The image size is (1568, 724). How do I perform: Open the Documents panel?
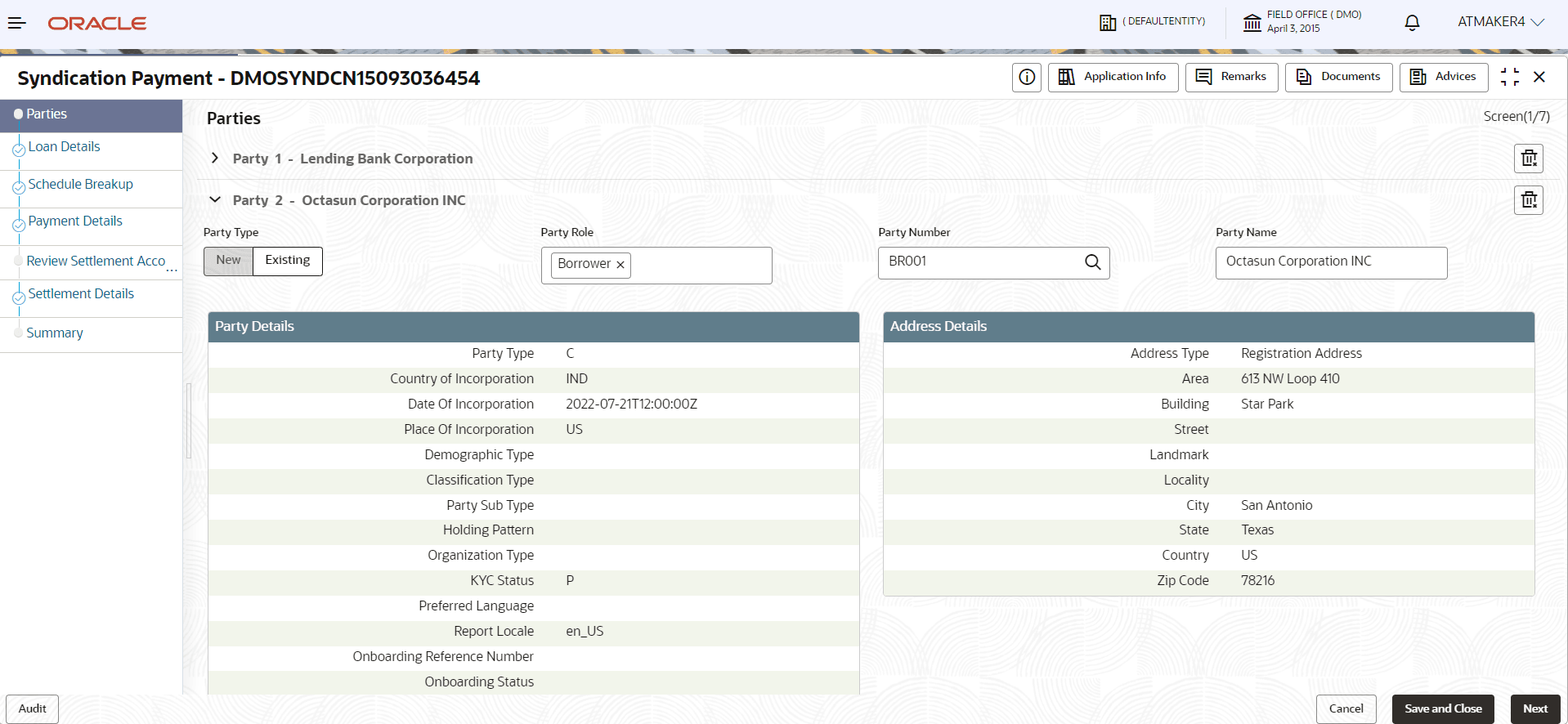coord(1339,78)
